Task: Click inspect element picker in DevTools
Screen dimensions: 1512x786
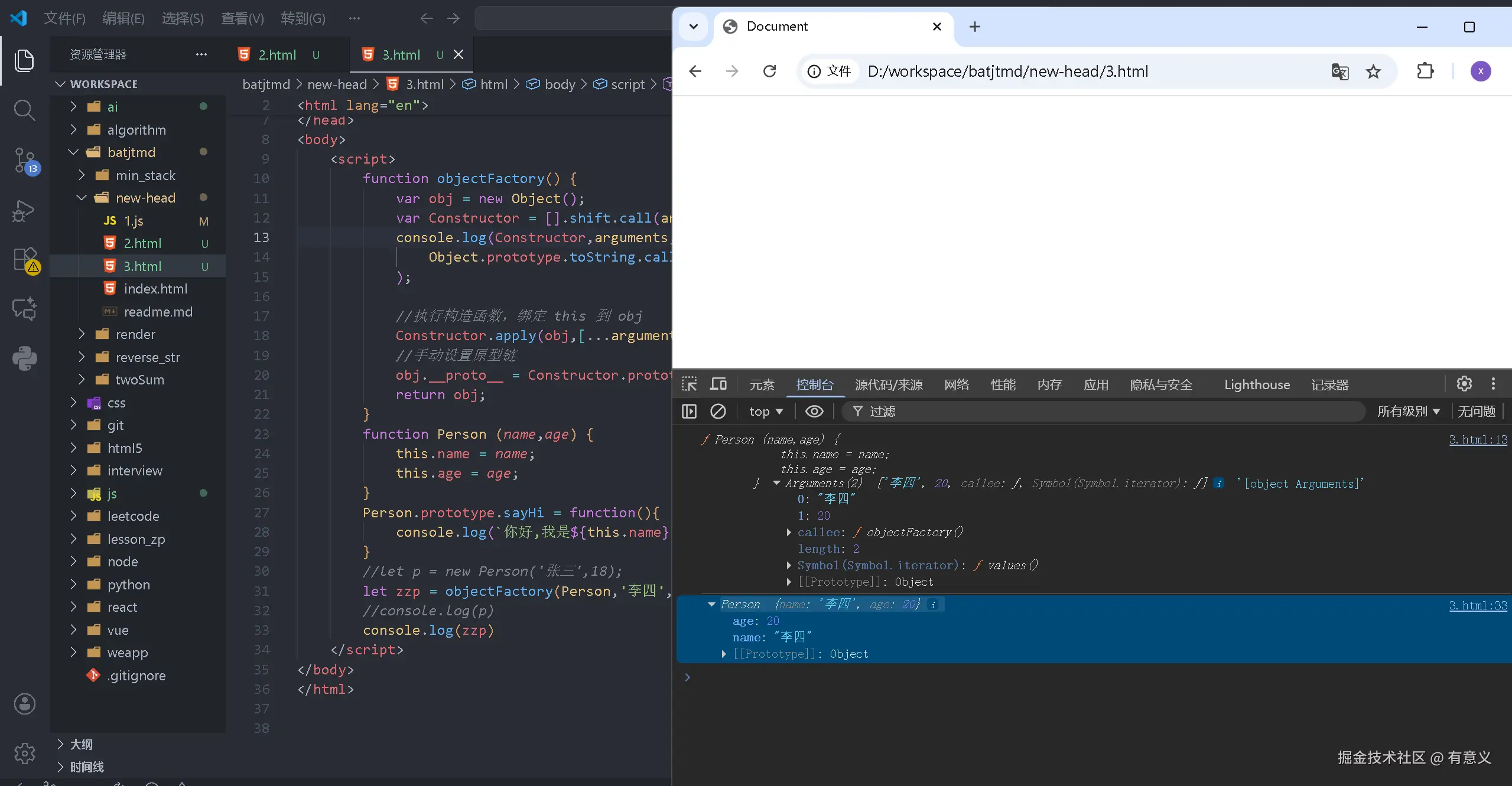Action: (689, 384)
